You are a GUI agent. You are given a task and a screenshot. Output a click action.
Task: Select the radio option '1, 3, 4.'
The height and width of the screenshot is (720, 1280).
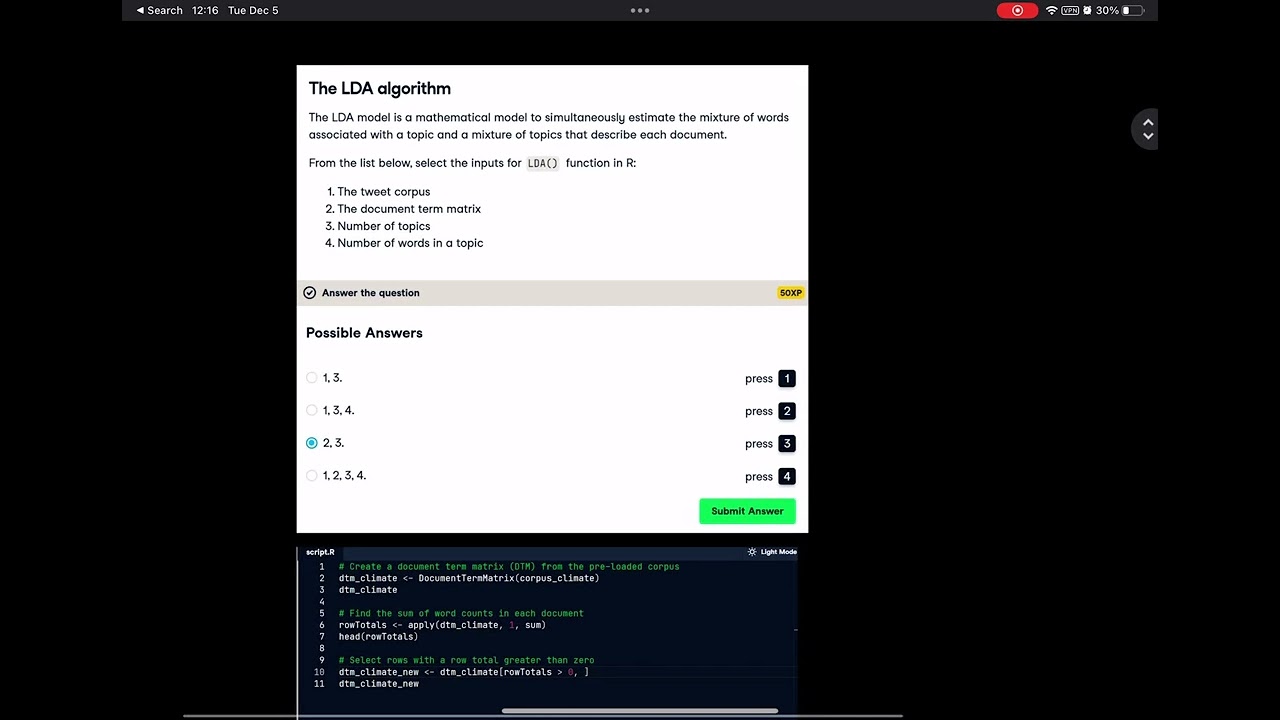coord(312,410)
